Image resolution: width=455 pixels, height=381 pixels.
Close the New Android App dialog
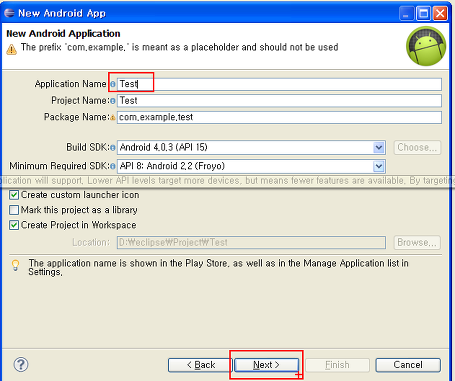coord(440,14)
